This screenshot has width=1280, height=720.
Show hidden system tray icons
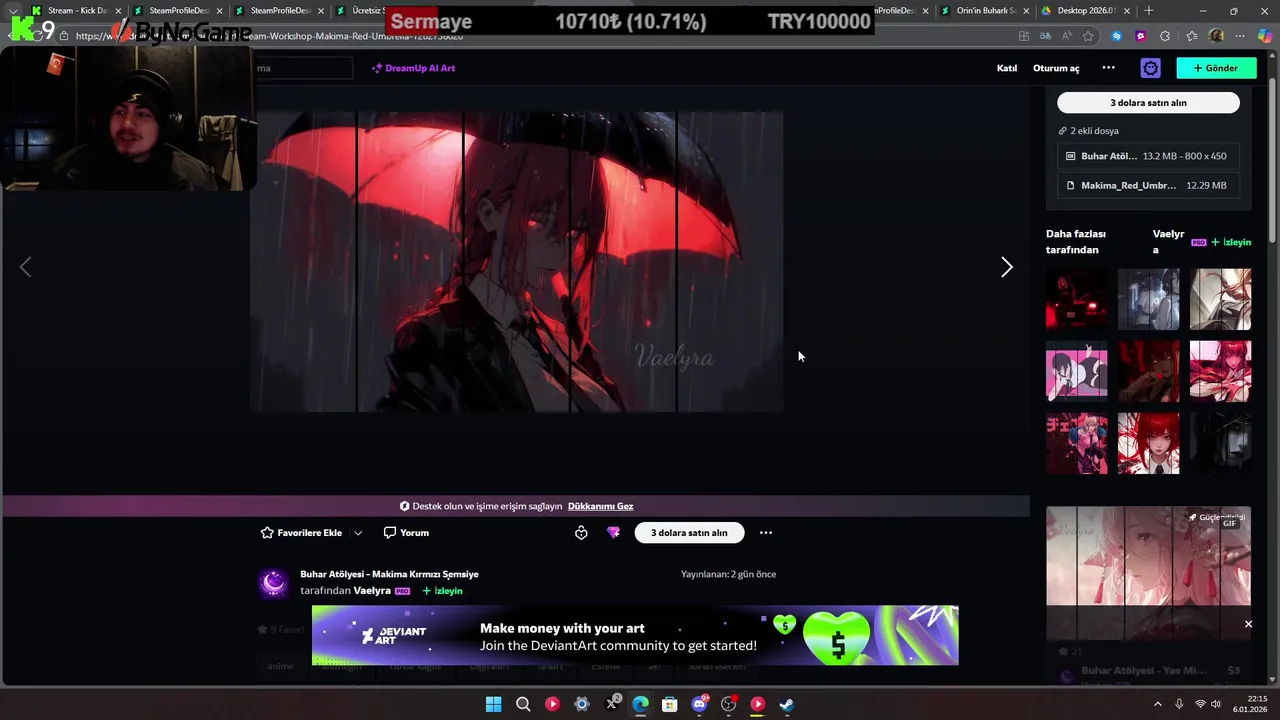1158,704
